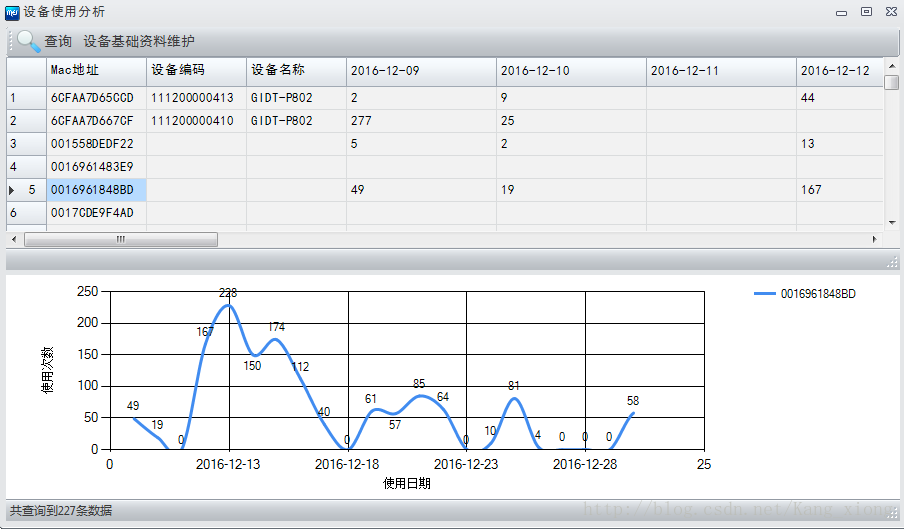Click legend entry 0016961848BD
This screenshot has width=904, height=529.
(x=818, y=294)
